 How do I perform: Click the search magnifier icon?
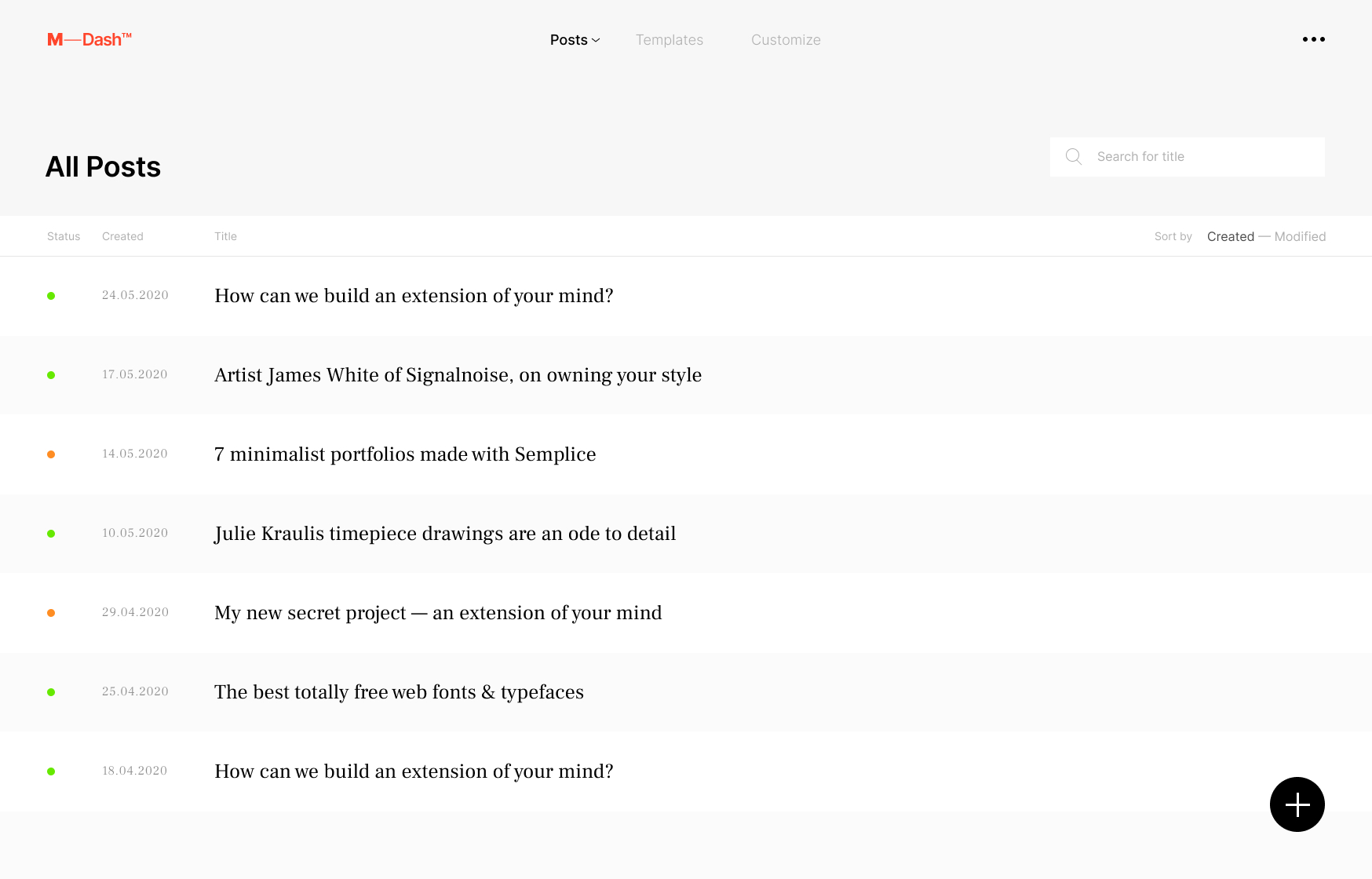tap(1074, 157)
